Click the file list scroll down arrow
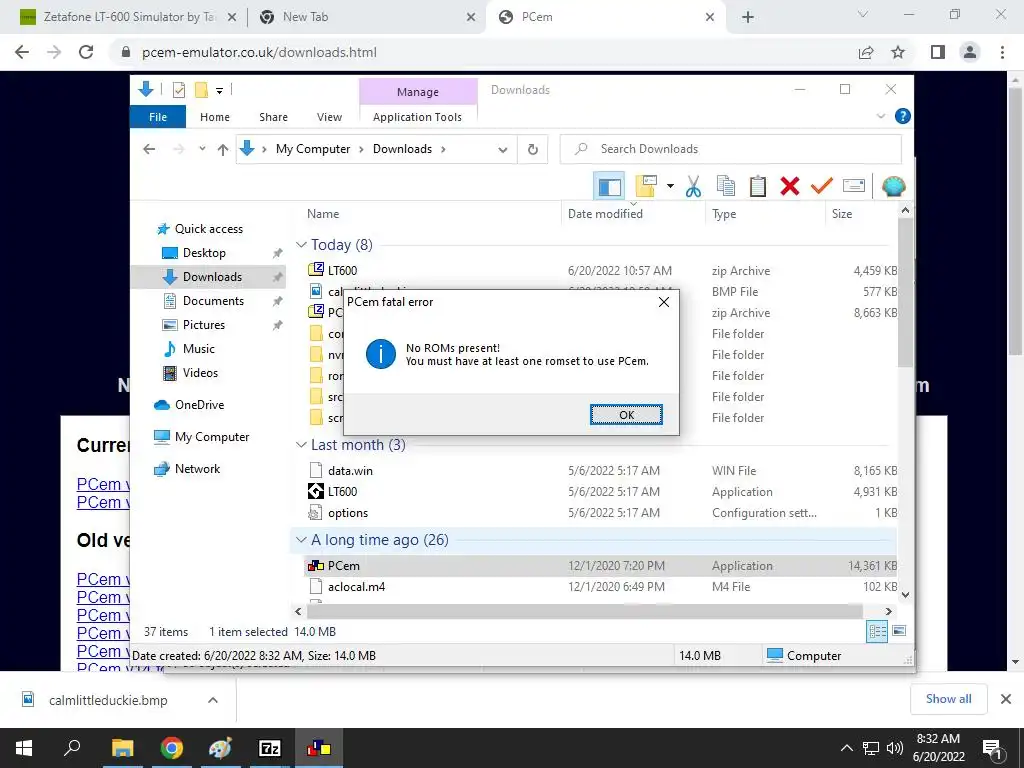 (905, 594)
